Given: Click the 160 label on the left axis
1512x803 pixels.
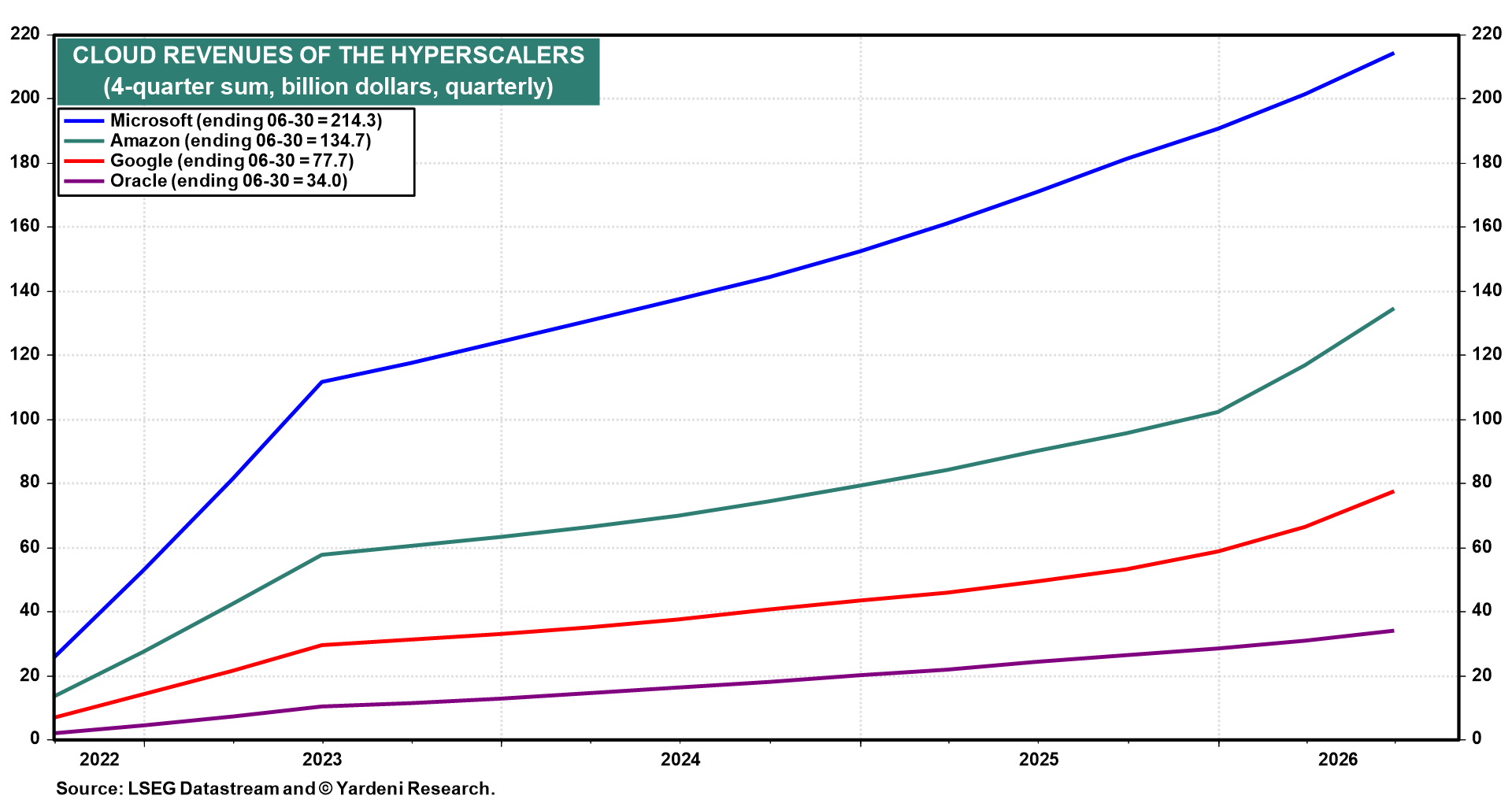Looking at the screenshot, I should pyautogui.click(x=24, y=226).
